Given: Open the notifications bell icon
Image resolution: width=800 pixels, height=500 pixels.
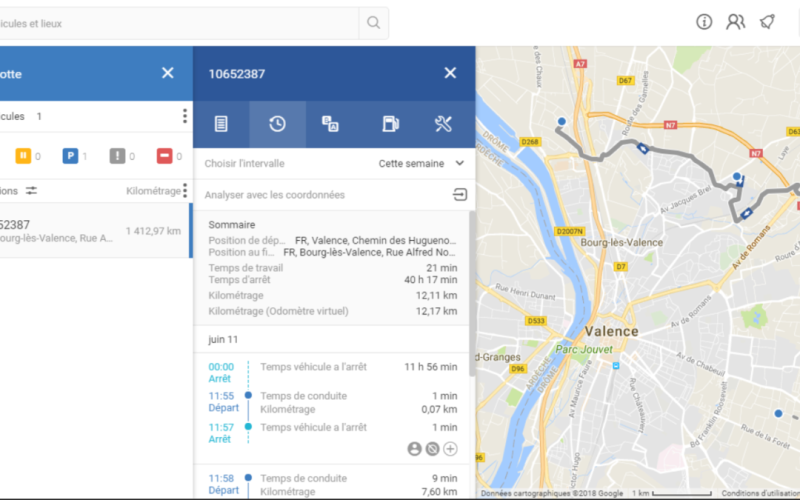Looking at the screenshot, I should [x=767, y=22].
